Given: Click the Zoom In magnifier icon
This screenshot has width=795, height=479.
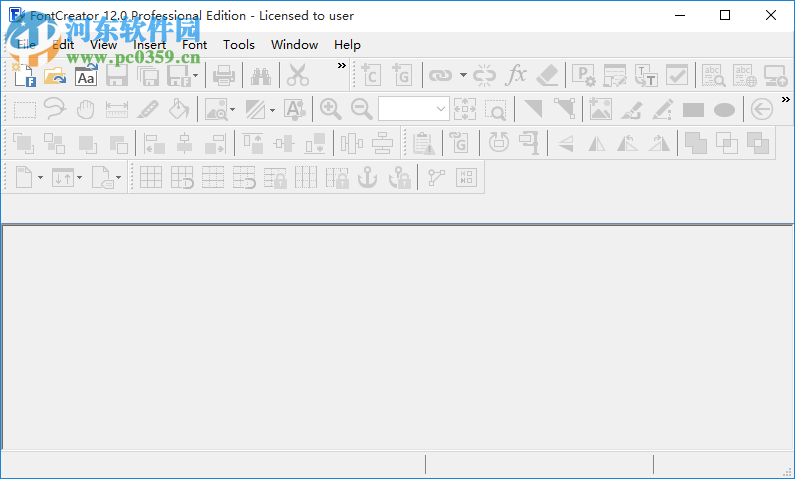Looking at the screenshot, I should (x=331, y=109).
